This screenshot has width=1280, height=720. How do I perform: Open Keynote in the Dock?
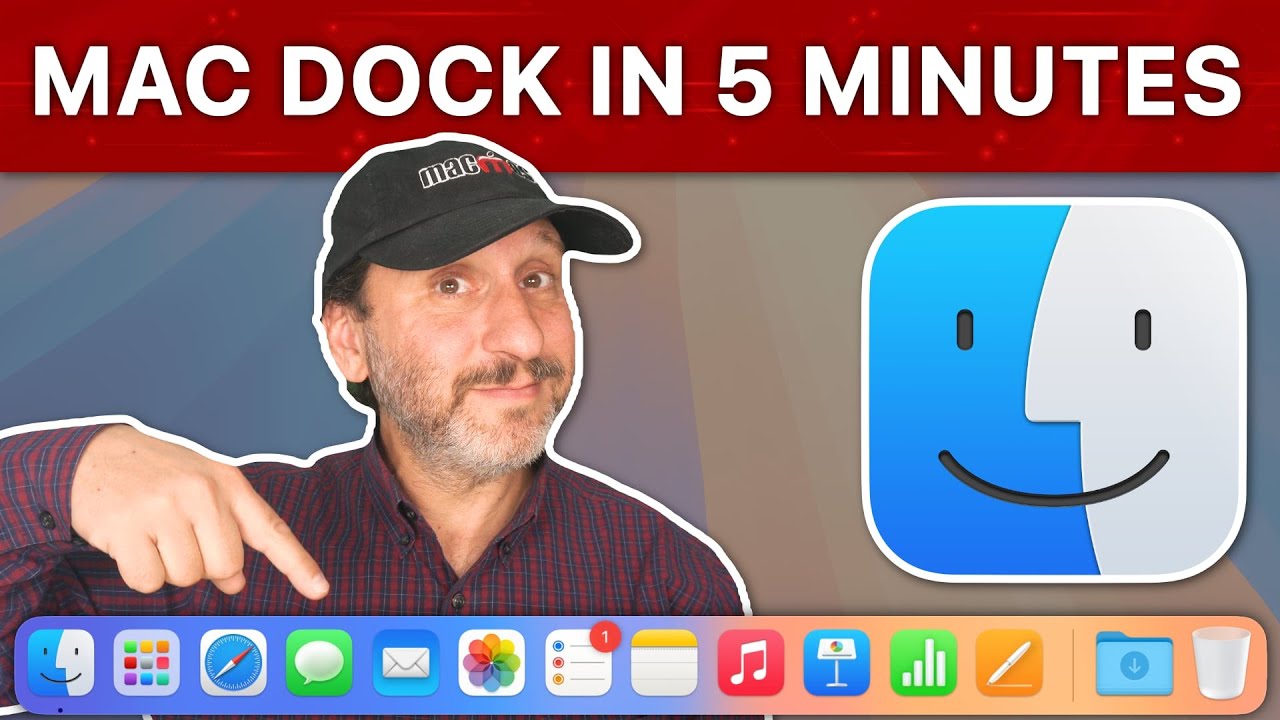point(837,663)
